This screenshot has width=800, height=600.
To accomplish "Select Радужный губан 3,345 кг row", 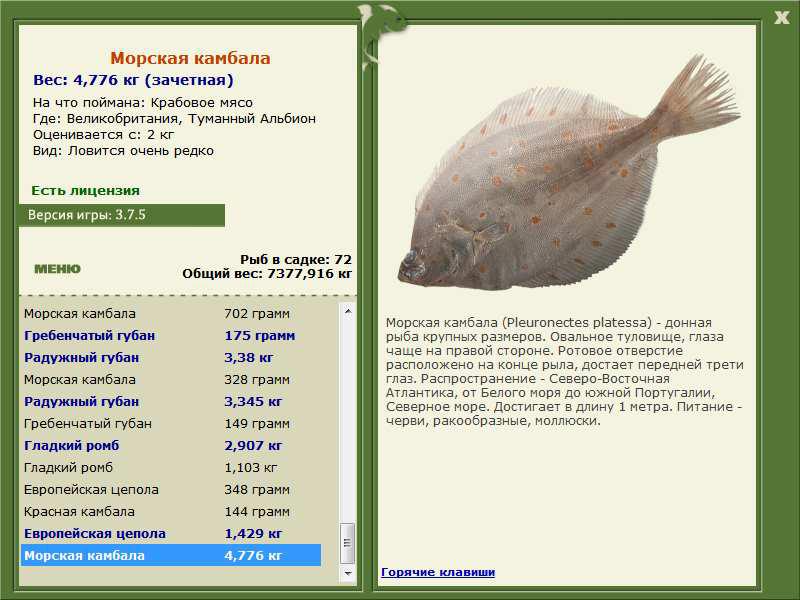I will [170, 402].
